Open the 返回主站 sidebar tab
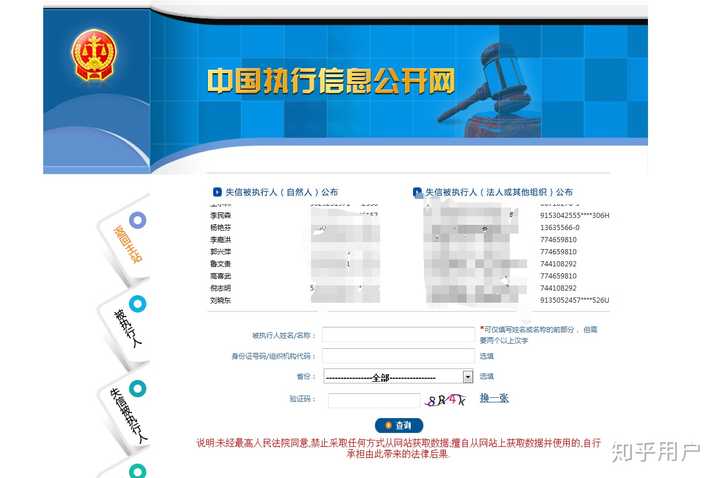 coord(127,244)
